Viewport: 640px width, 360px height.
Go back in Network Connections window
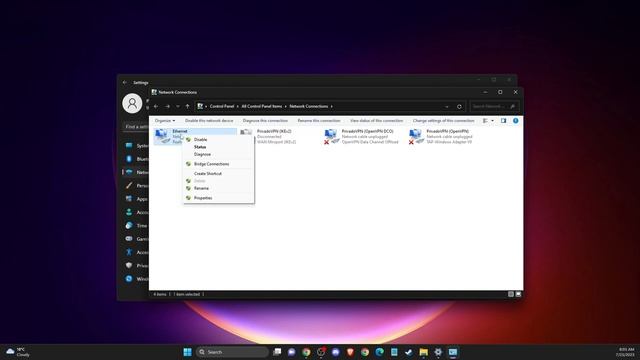[x=156, y=107]
